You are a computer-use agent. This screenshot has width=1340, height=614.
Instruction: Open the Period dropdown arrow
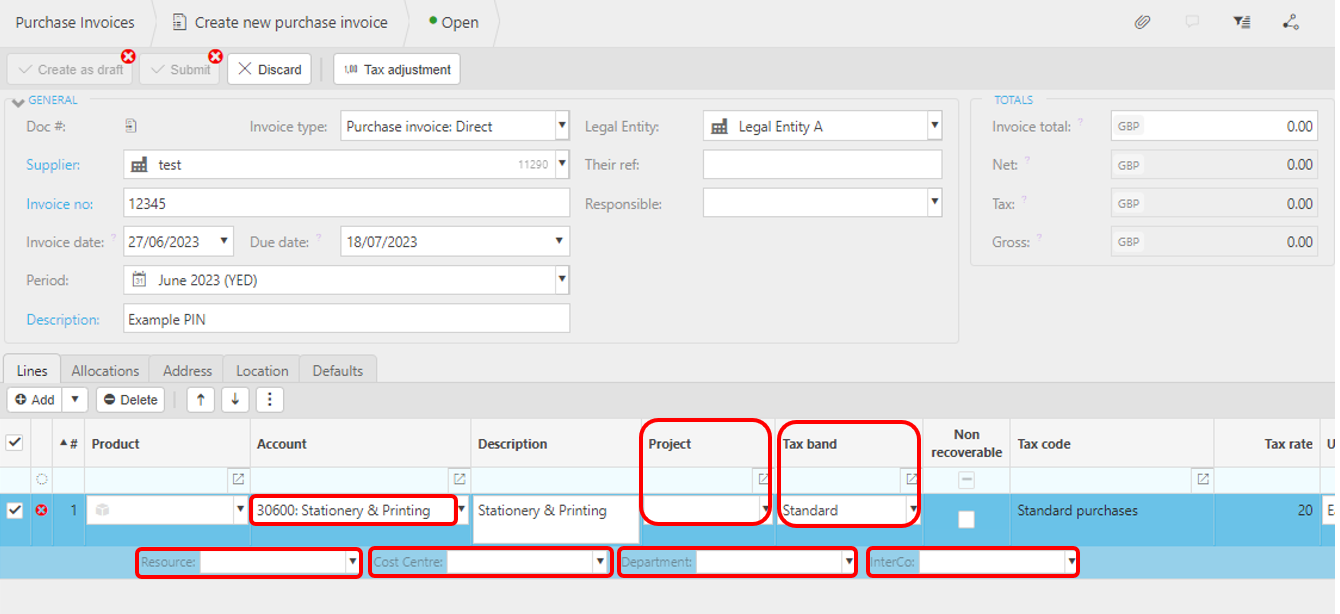point(562,280)
